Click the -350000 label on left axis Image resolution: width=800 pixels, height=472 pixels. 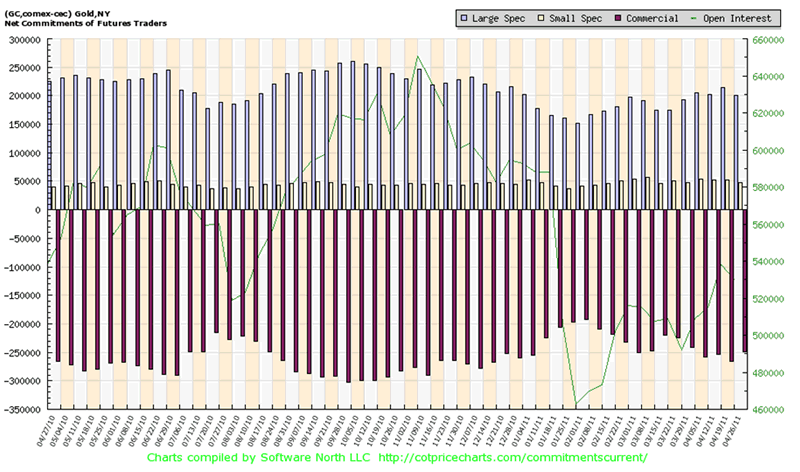[20, 410]
